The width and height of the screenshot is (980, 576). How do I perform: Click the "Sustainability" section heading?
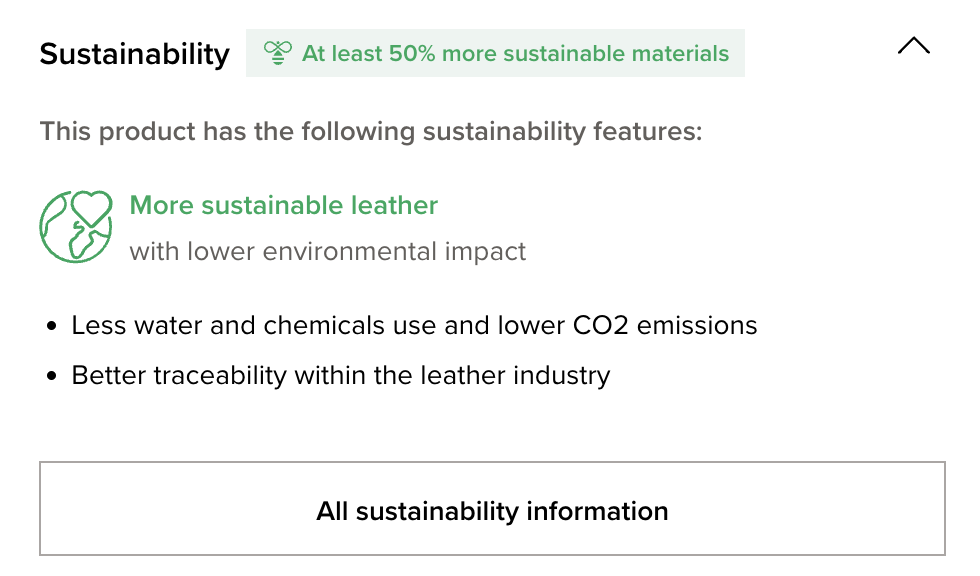pos(135,53)
